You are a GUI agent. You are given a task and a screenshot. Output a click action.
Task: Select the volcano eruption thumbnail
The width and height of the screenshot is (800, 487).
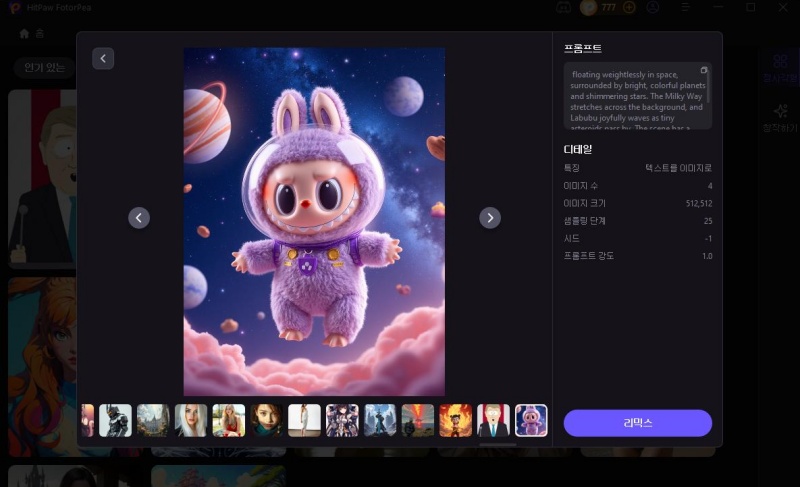(x=417, y=420)
